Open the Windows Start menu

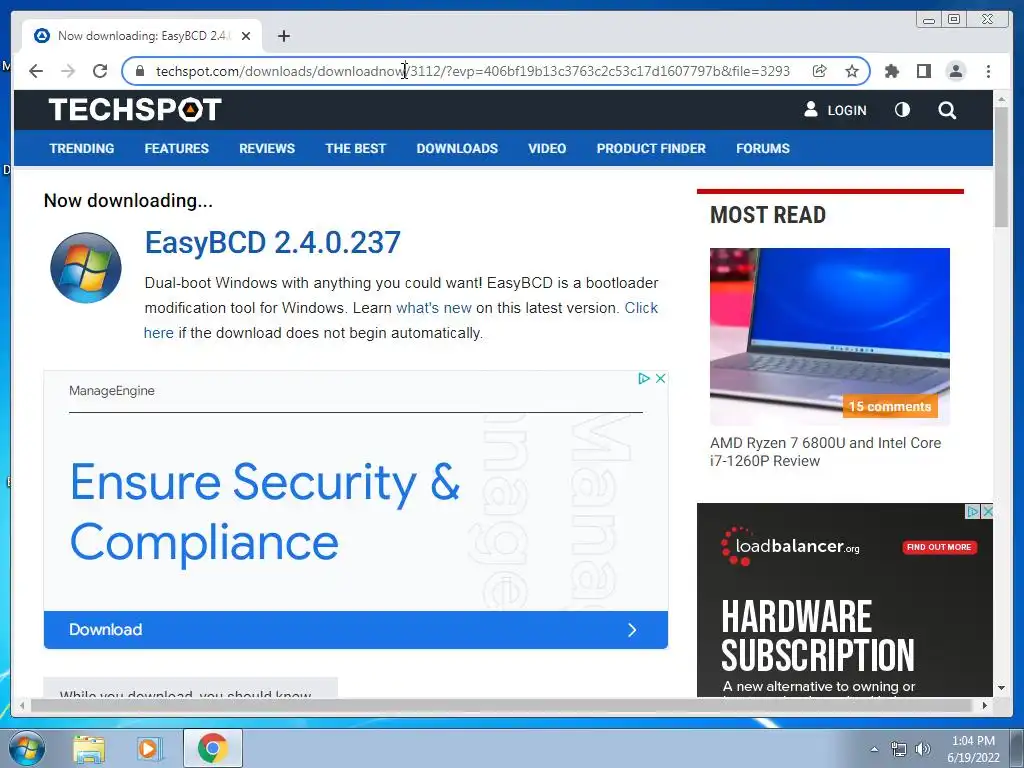26,748
